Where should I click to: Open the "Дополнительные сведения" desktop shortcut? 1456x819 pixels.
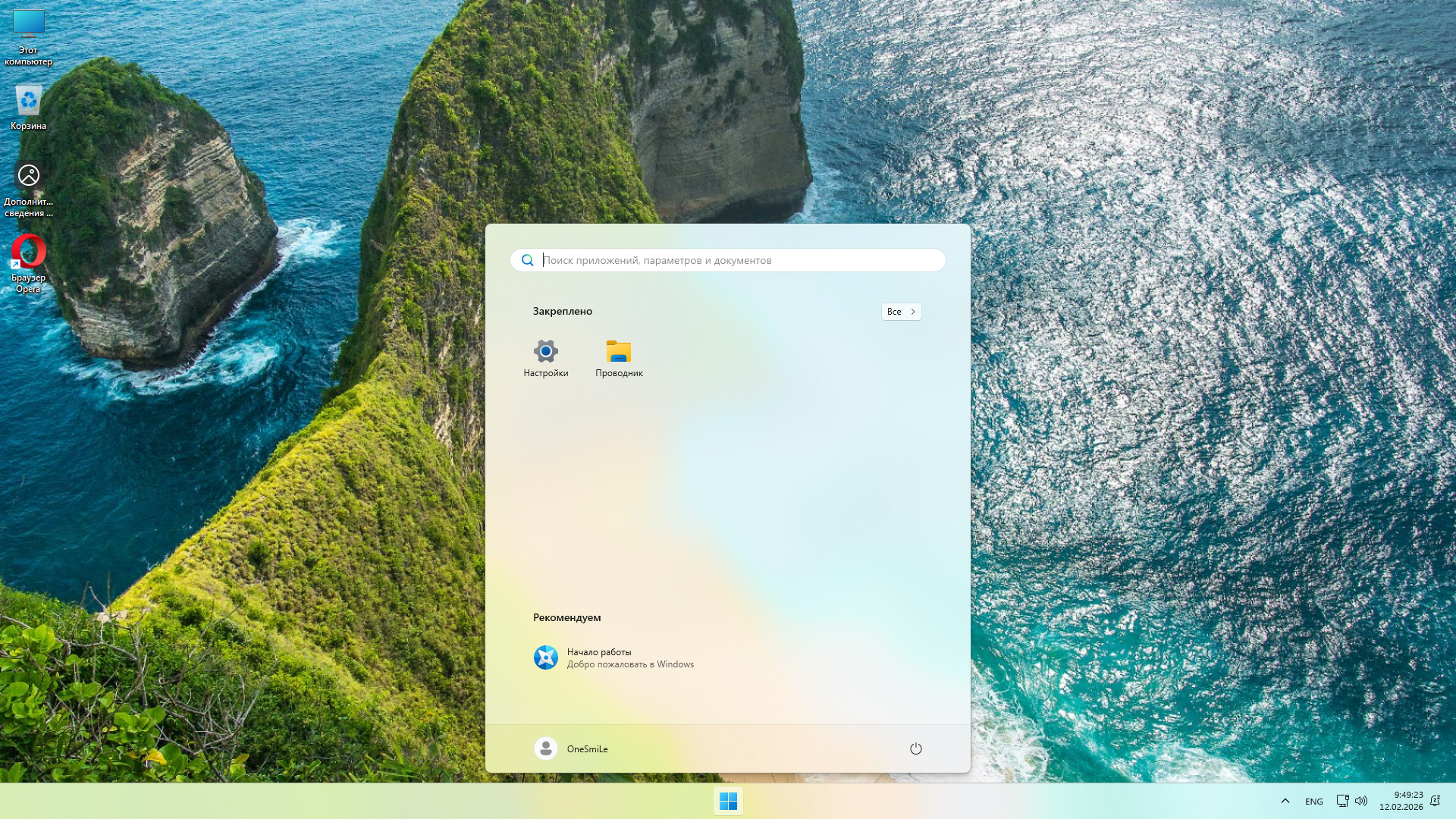click(x=29, y=176)
